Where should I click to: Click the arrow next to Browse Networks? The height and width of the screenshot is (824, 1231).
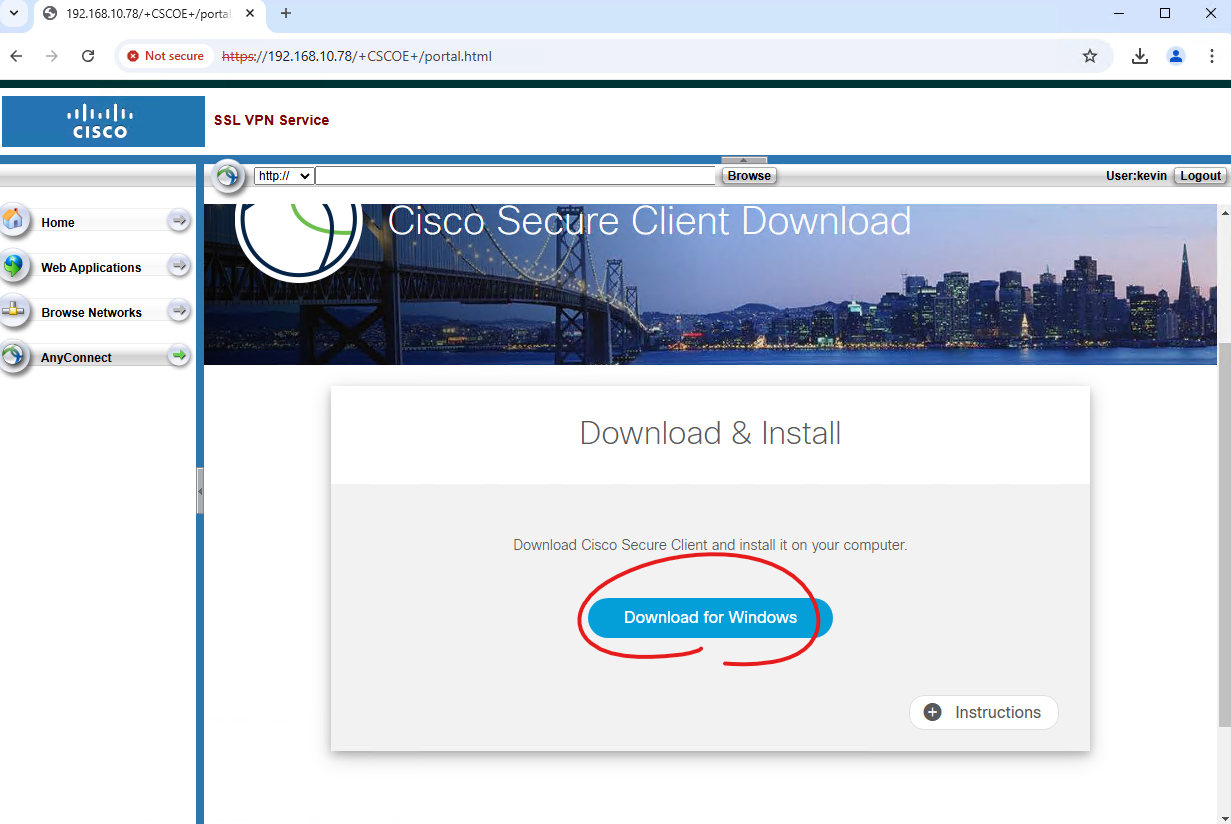pyautogui.click(x=179, y=310)
